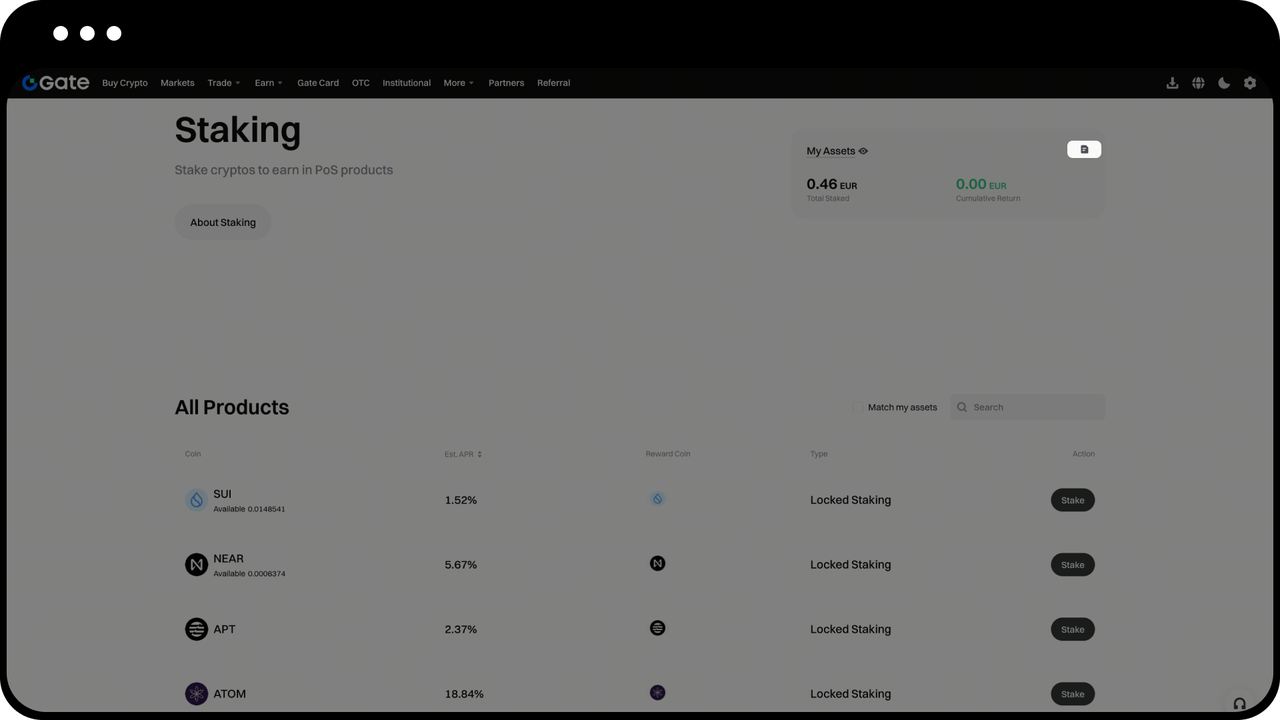Screen dimensions: 1280x720
Task: Click the All Products heading
Action: pyautogui.click(x=232, y=407)
